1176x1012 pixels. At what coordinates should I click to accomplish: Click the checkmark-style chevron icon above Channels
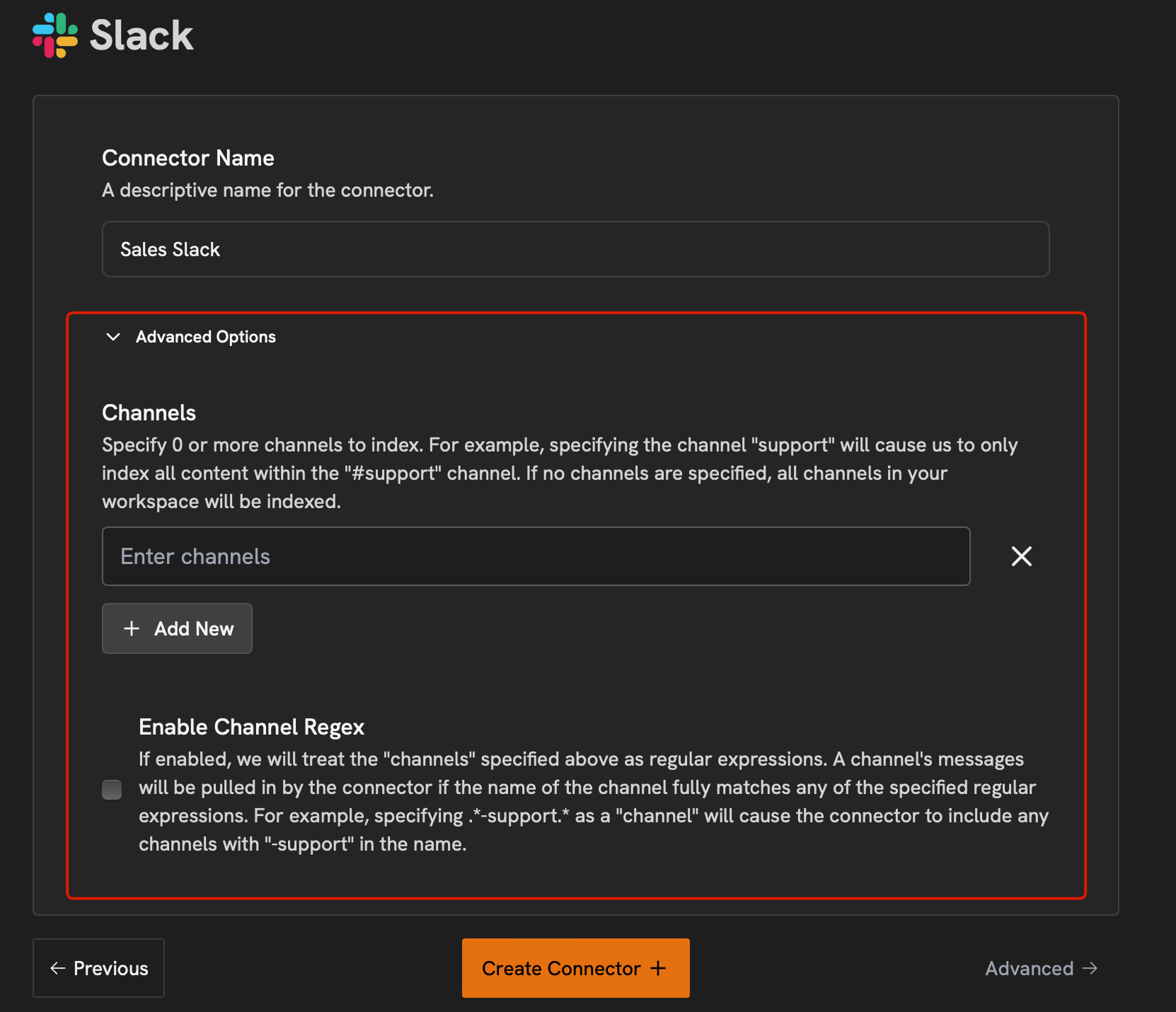(x=113, y=337)
